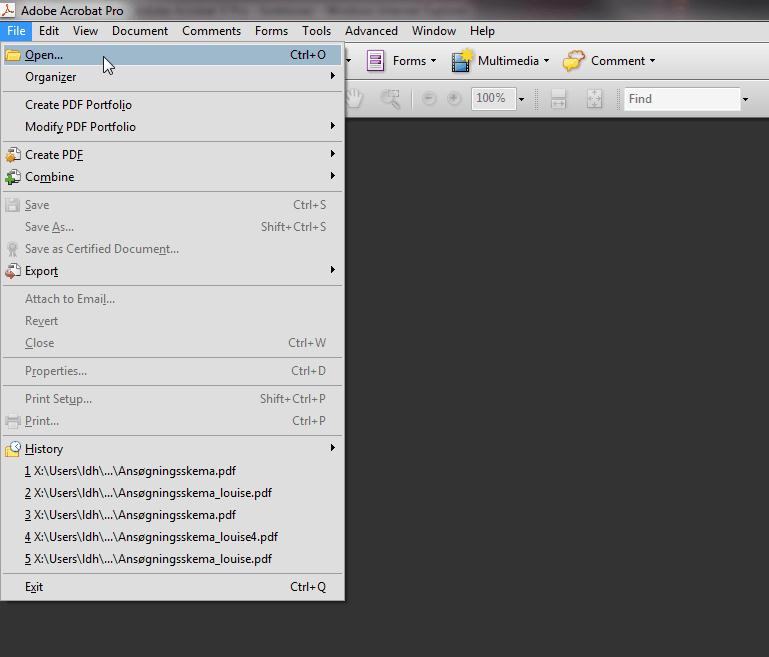Viewport: 769px width, 657px height.
Task: Click the Comment speech bubble icon
Action: (573, 61)
